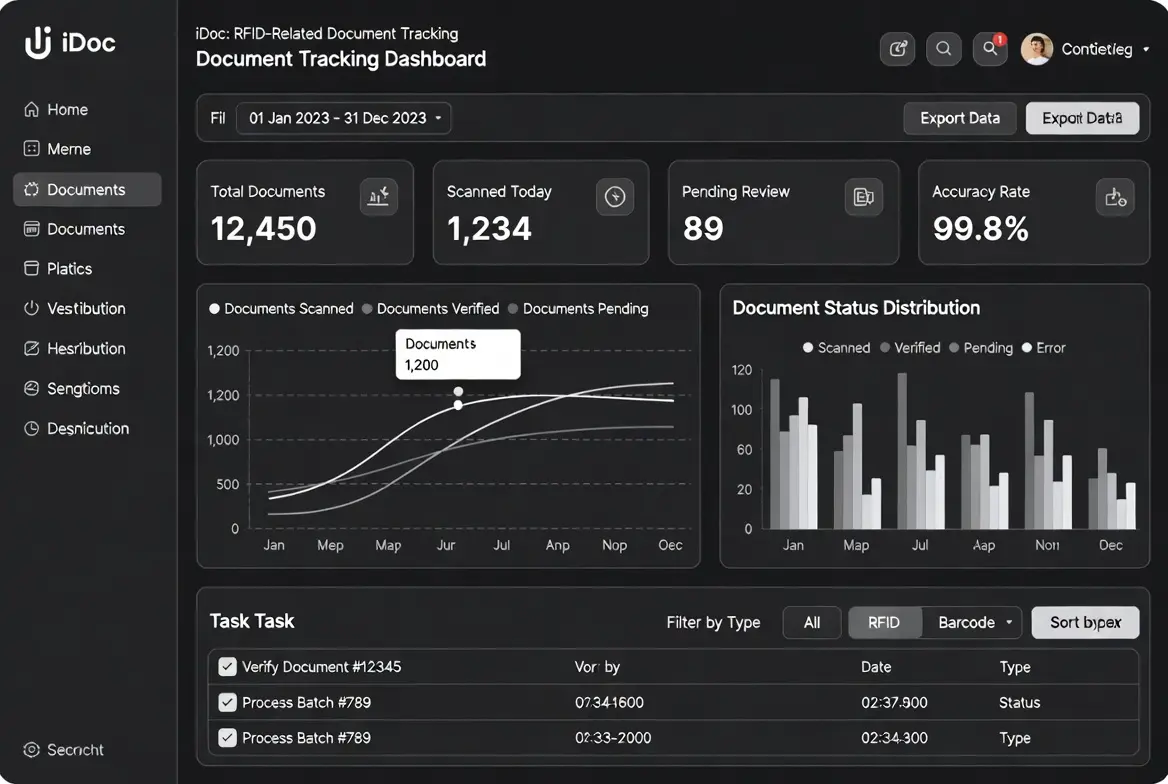Screen dimensions: 1168x784
Task: Click the external link icon in header
Action: 897,49
